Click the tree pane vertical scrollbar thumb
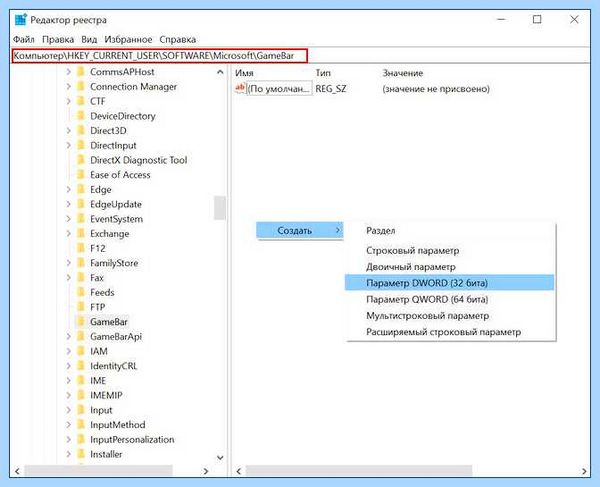 pos(220,208)
